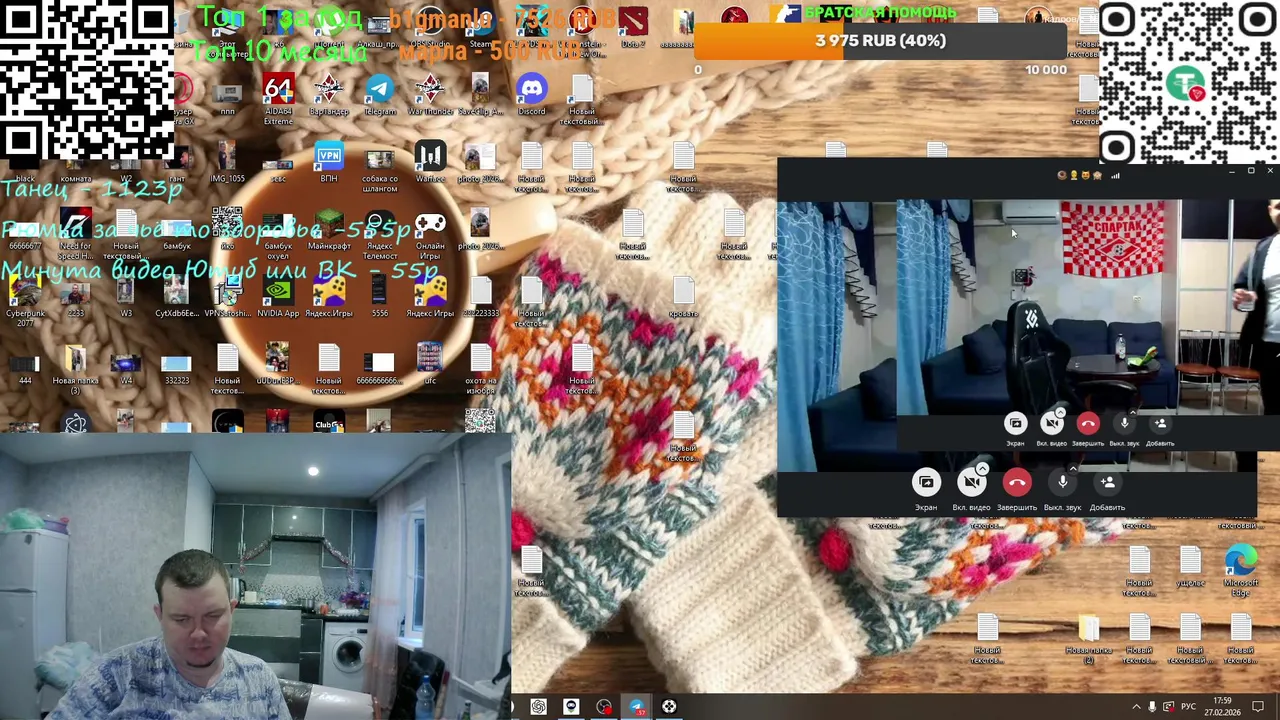Open the Microsoft Edge desktop shortcut
The image size is (1280, 720).
point(1240,571)
